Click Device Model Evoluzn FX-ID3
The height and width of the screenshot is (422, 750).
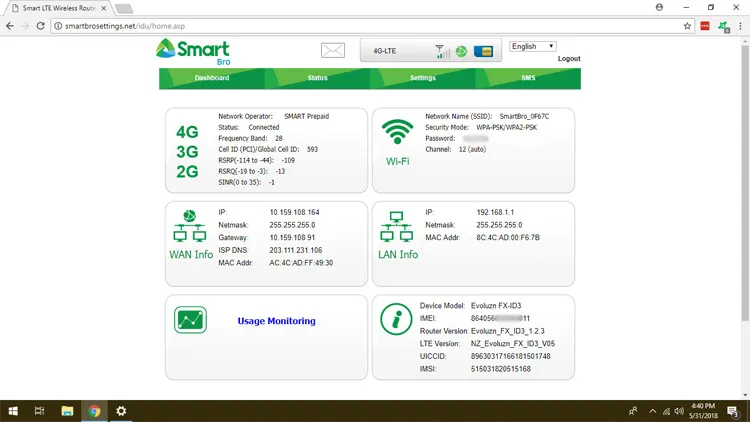pos(496,306)
